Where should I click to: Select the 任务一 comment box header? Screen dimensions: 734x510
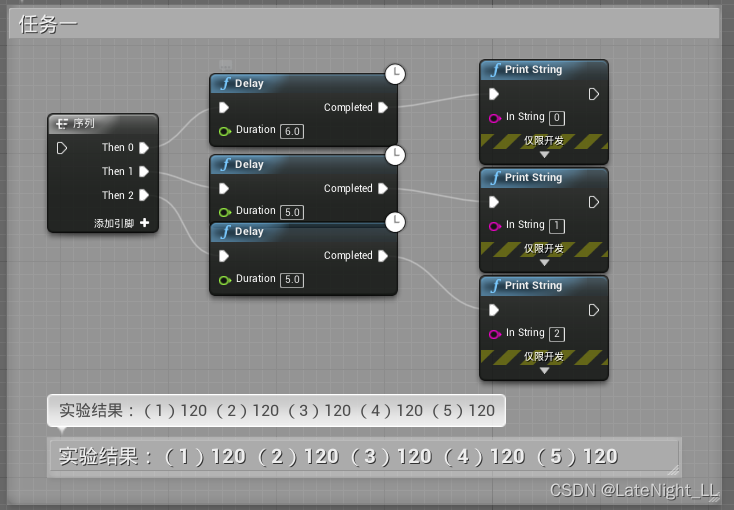click(x=364, y=23)
